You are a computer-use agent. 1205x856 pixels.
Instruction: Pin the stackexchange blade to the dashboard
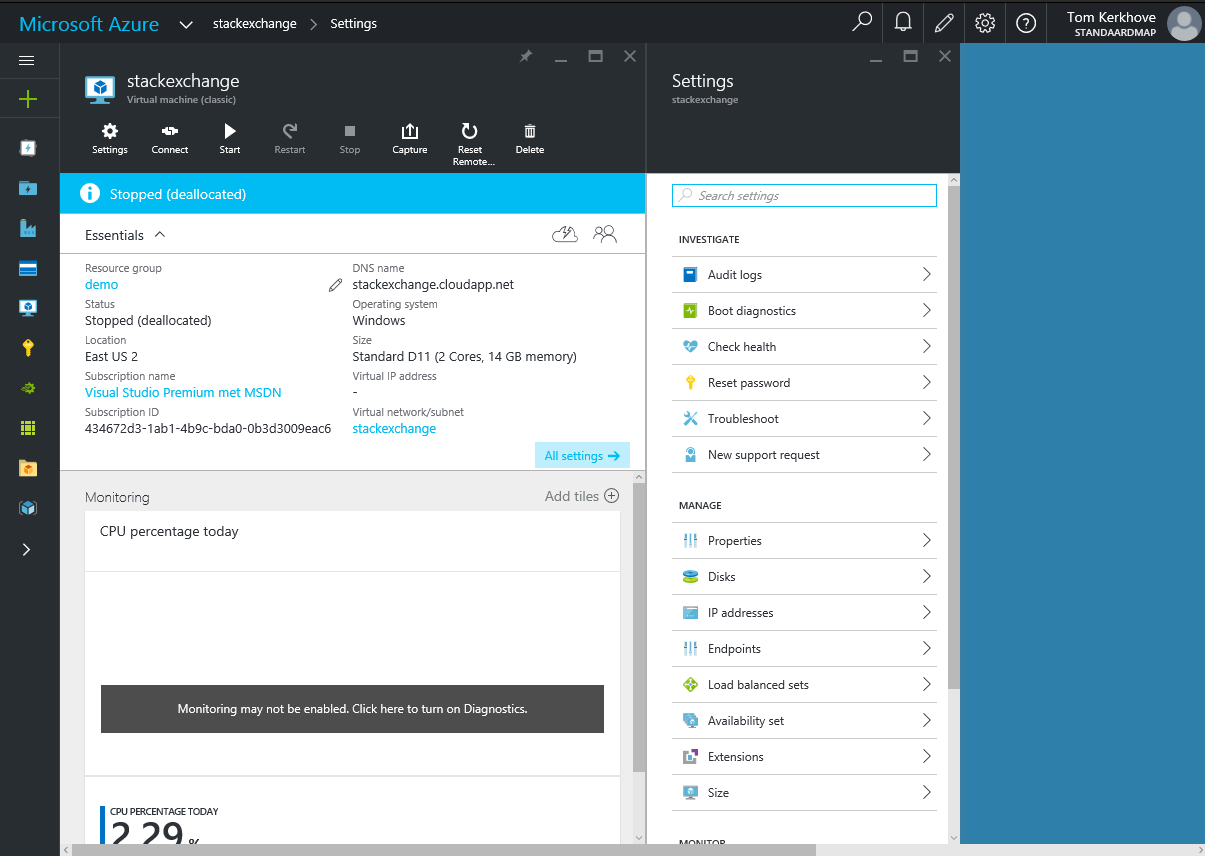point(525,57)
